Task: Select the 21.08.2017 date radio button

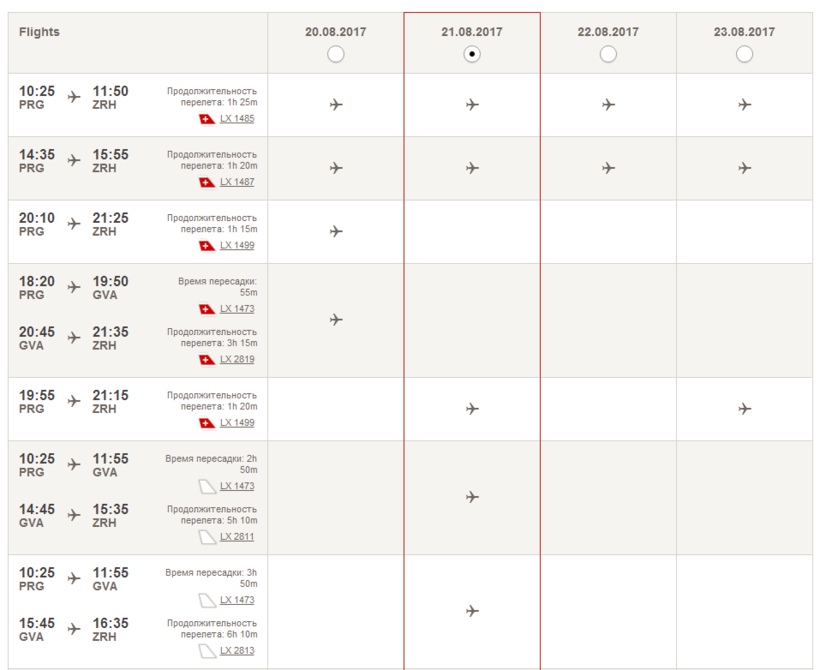Action: [x=472, y=54]
